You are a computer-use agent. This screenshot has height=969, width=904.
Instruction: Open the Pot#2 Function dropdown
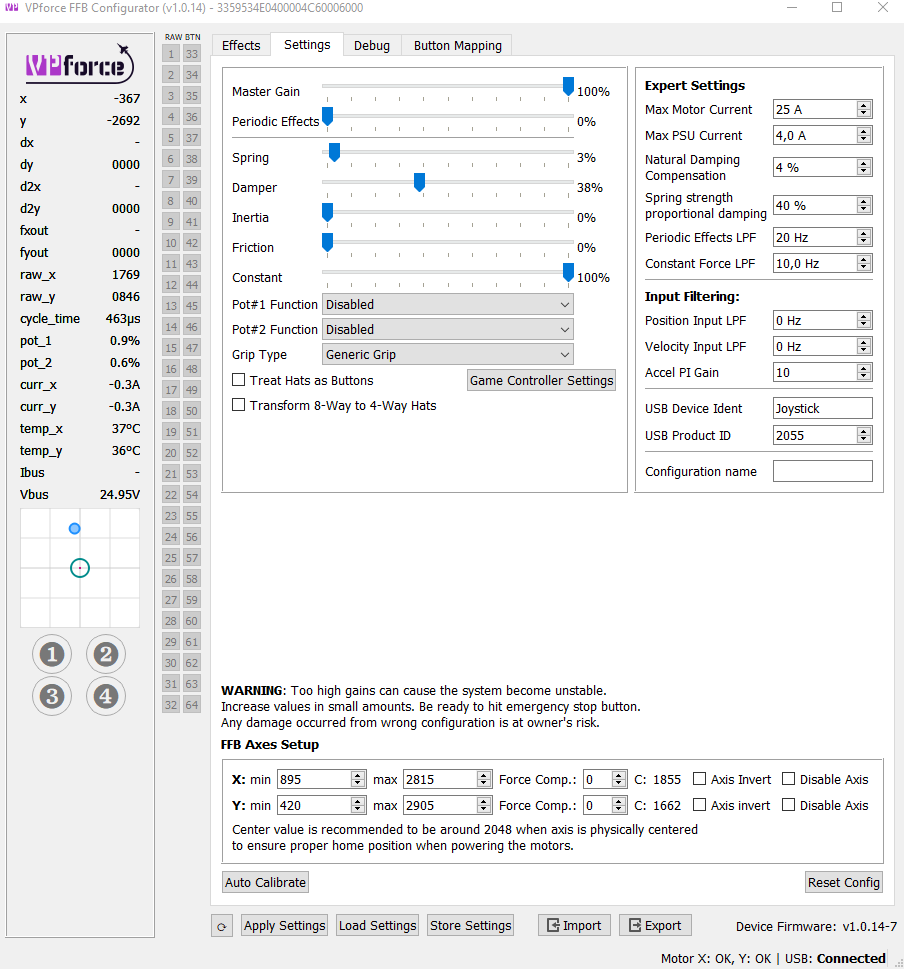(x=447, y=329)
